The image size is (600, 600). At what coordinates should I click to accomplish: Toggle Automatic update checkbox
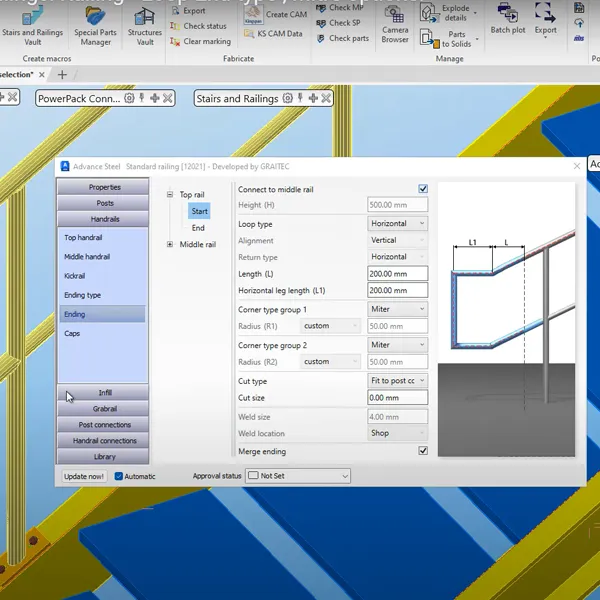tap(119, 476)
